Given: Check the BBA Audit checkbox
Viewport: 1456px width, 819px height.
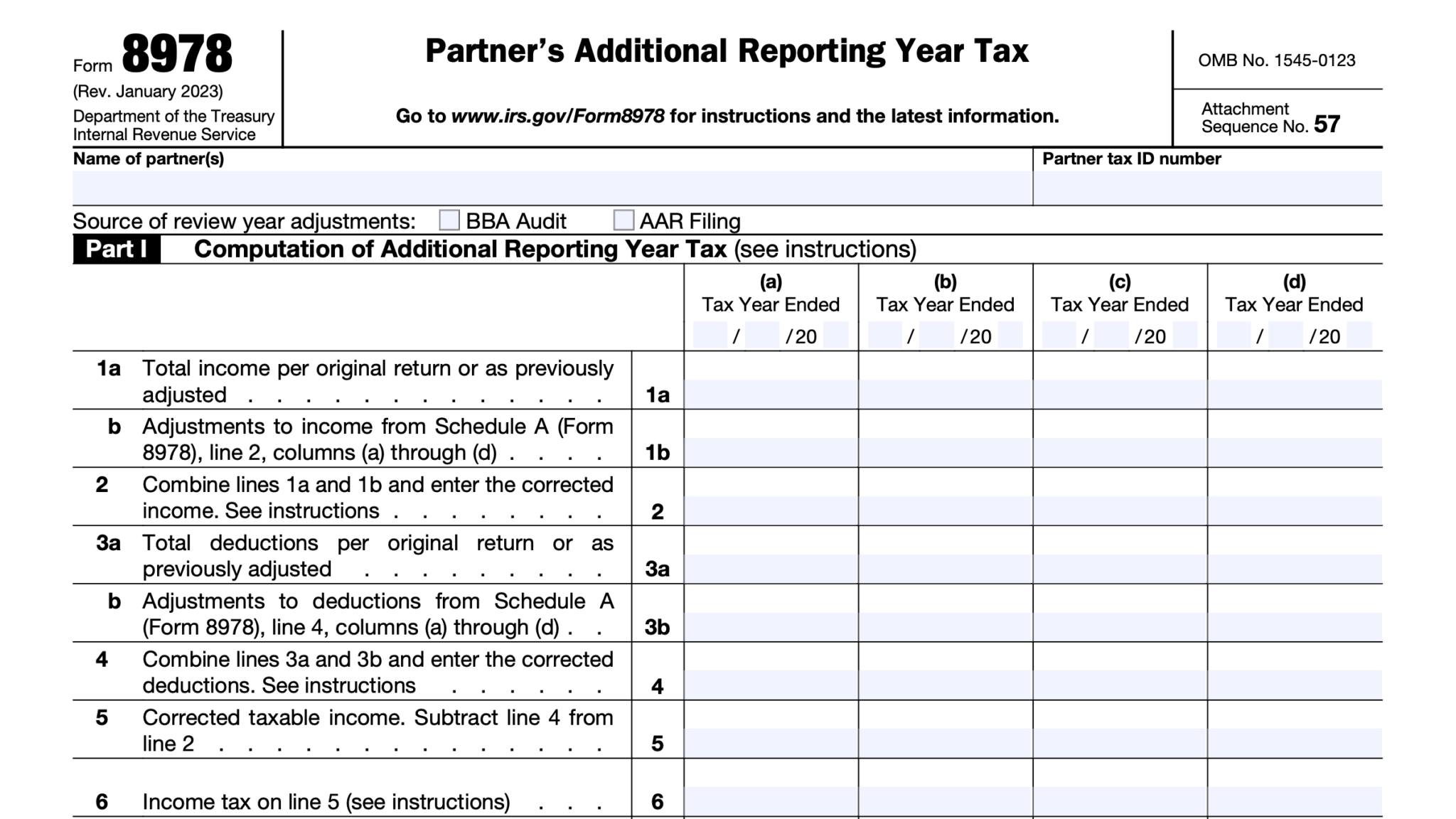Looking at the screenshot, I should (x=449, y=221).
